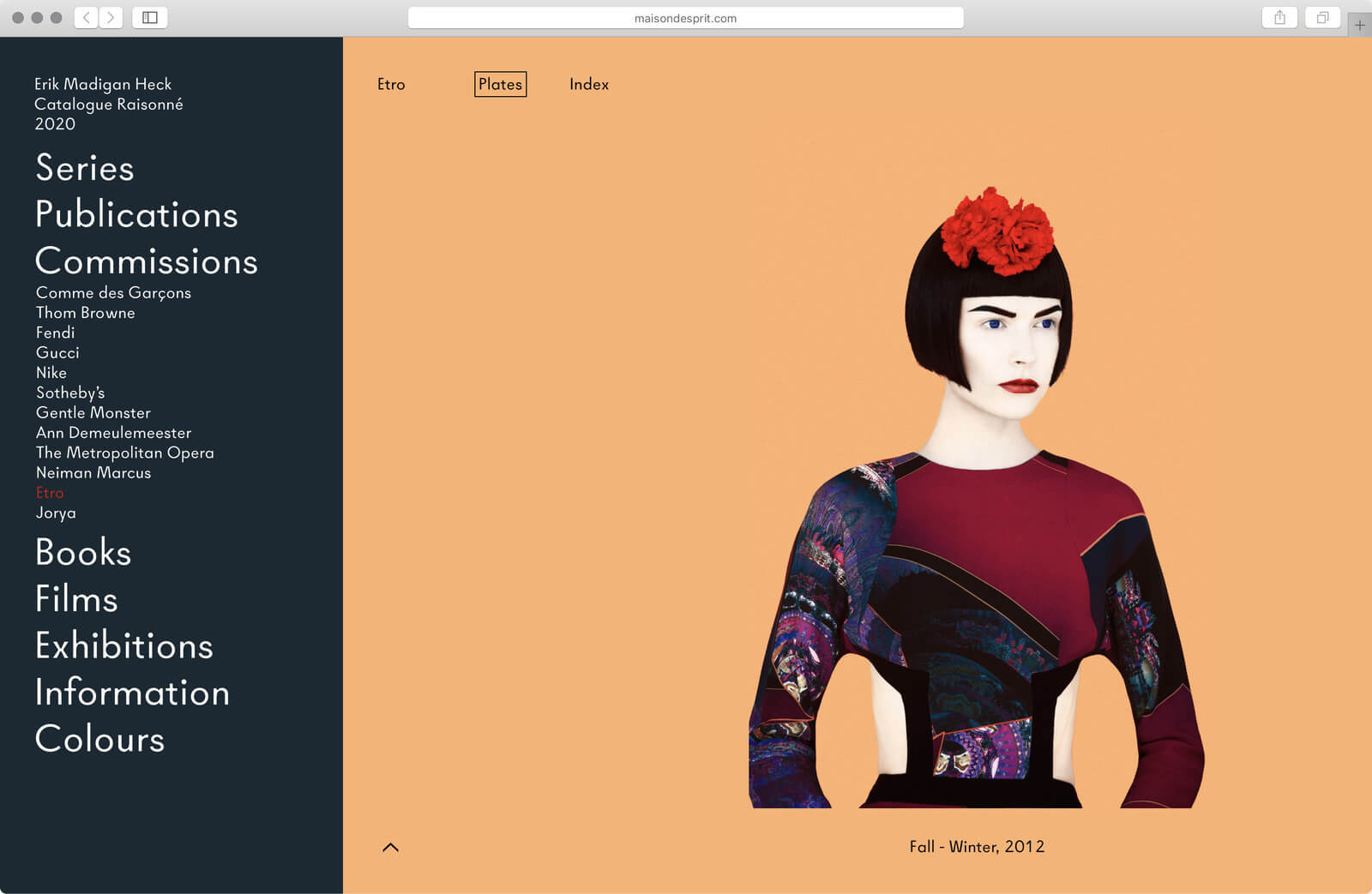Toggle the browser sidebar icon
Screen dimensions: 1372x894
coord(150,17)
